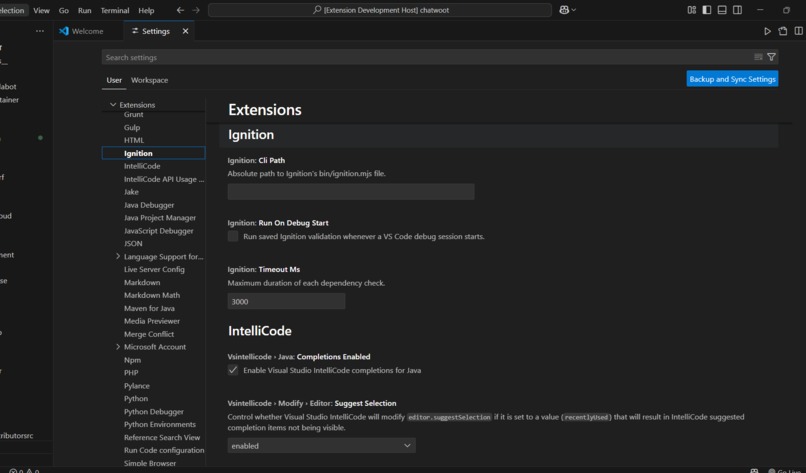
Task: Toggle the primary side bar layout icon
Action: pos(707,10)
